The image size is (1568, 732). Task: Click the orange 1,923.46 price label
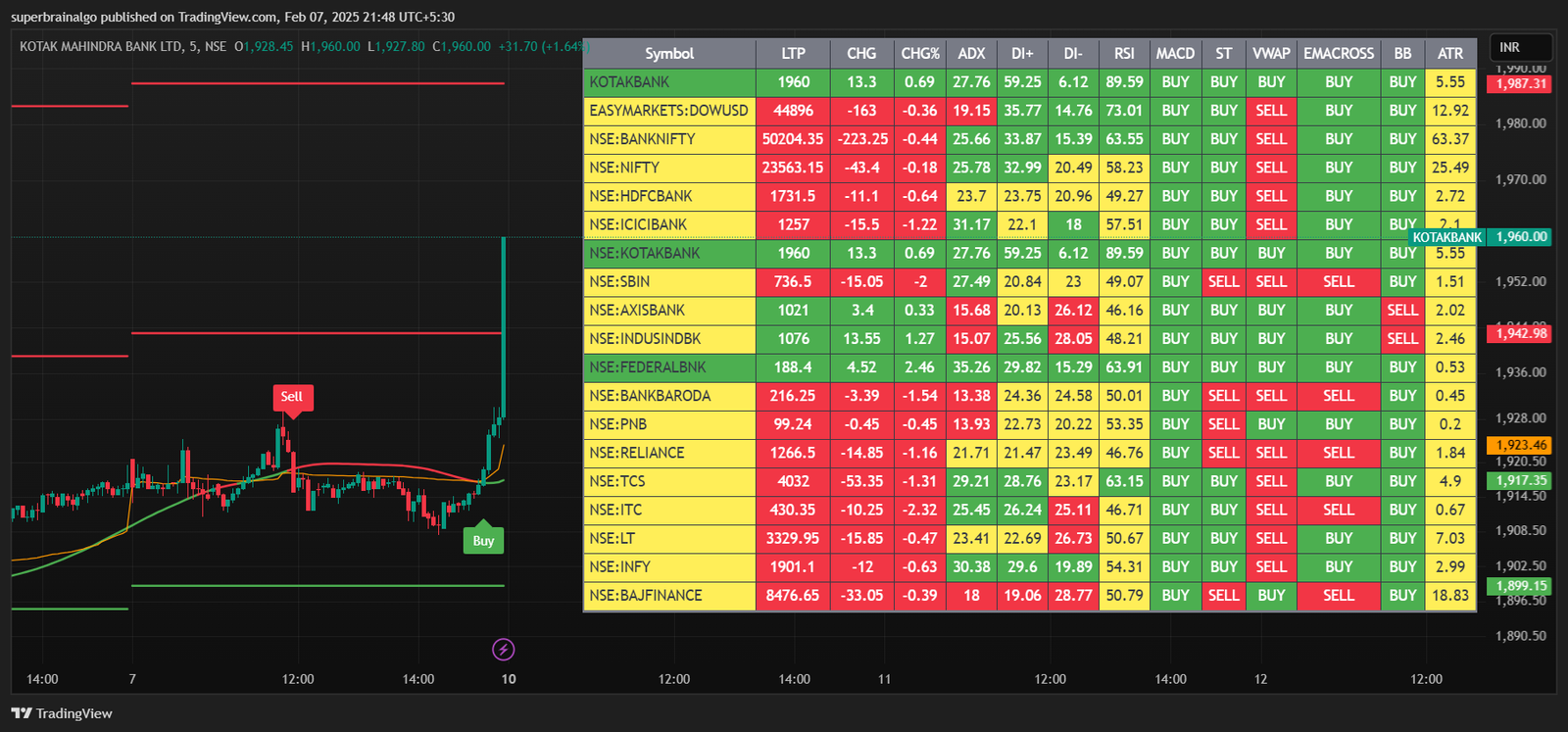[x=1521, y=445]
